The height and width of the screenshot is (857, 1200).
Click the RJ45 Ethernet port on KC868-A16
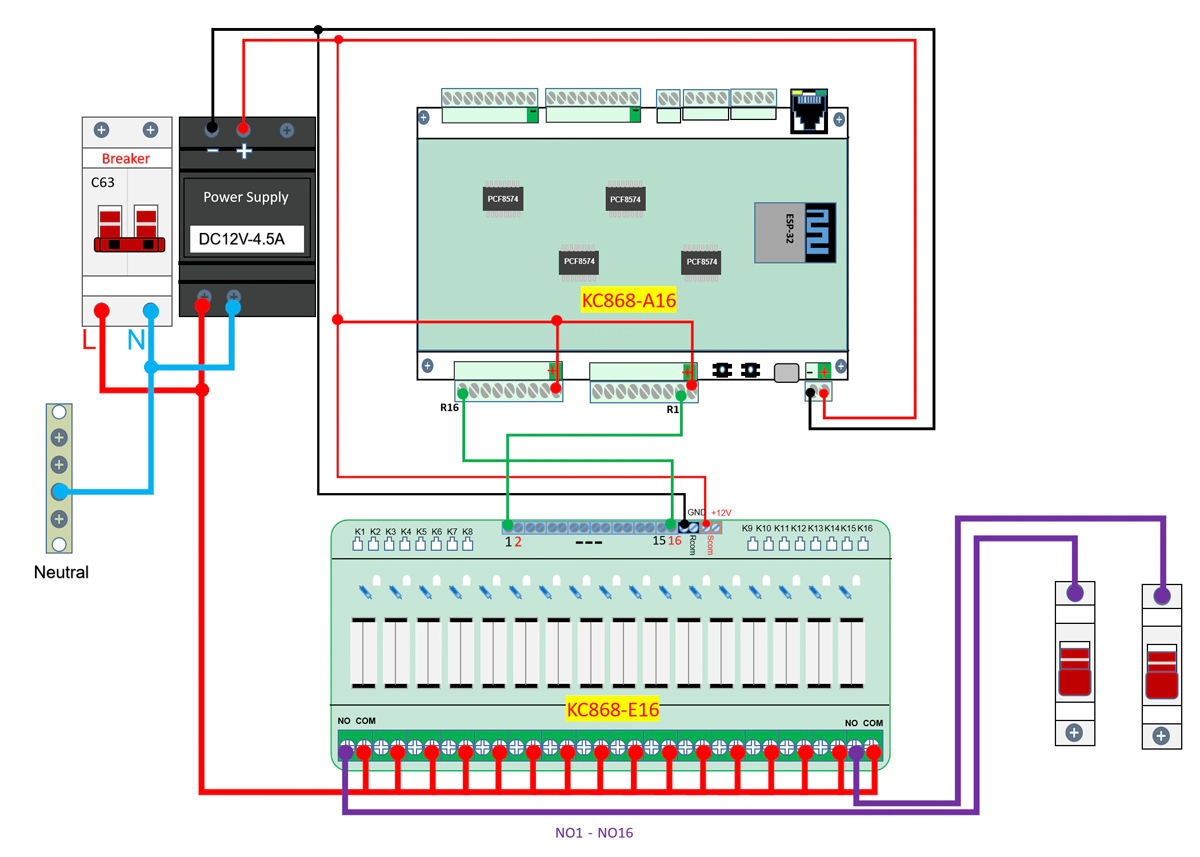pyautogui.click(x=811, y=110)
